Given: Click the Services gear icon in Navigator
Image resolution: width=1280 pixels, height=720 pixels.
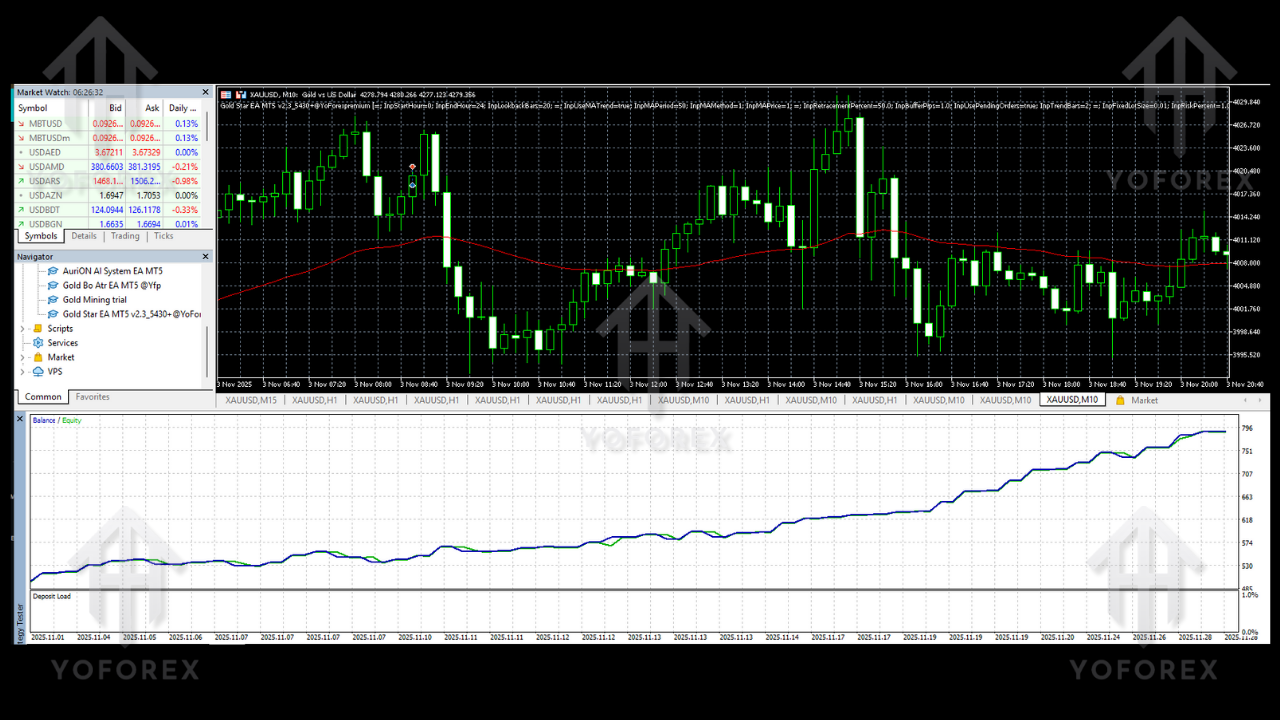Looking at the screenshot, I should (38, 343).
